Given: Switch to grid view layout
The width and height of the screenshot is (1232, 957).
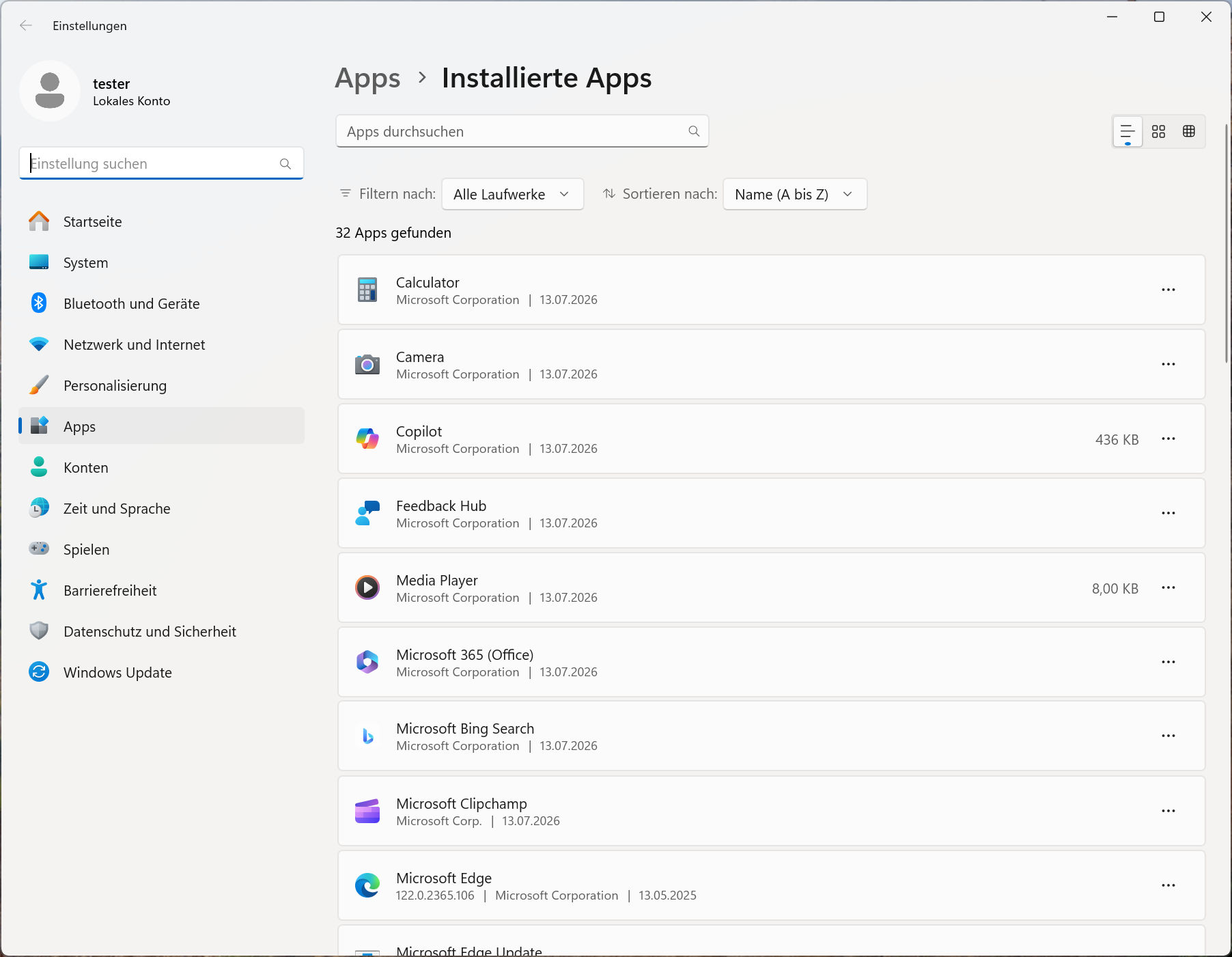Looking at the screenshot, I should coord(1158,131).
